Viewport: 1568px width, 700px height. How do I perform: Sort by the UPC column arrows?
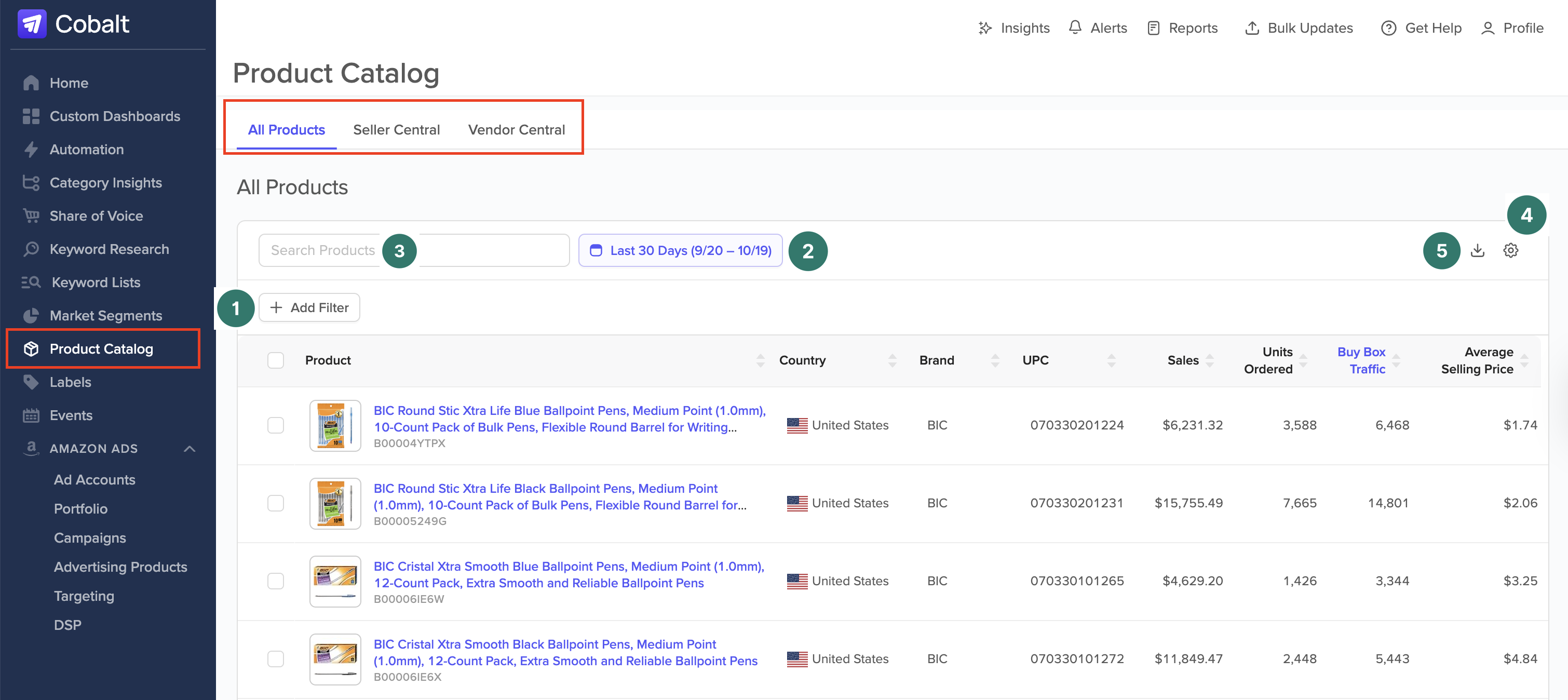point(1112,360)
